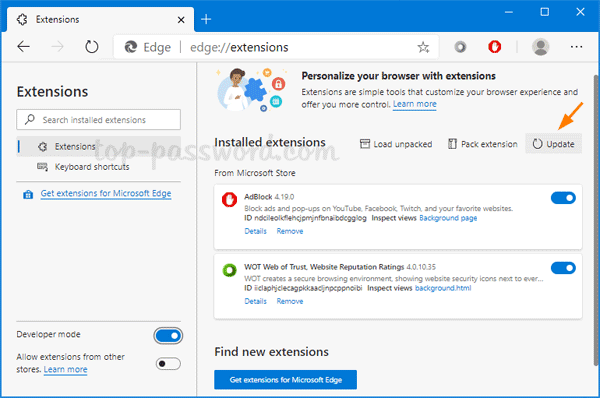Click the Pack extension button
This screenshot has height=398, width=600.
(x=483, y=144)
